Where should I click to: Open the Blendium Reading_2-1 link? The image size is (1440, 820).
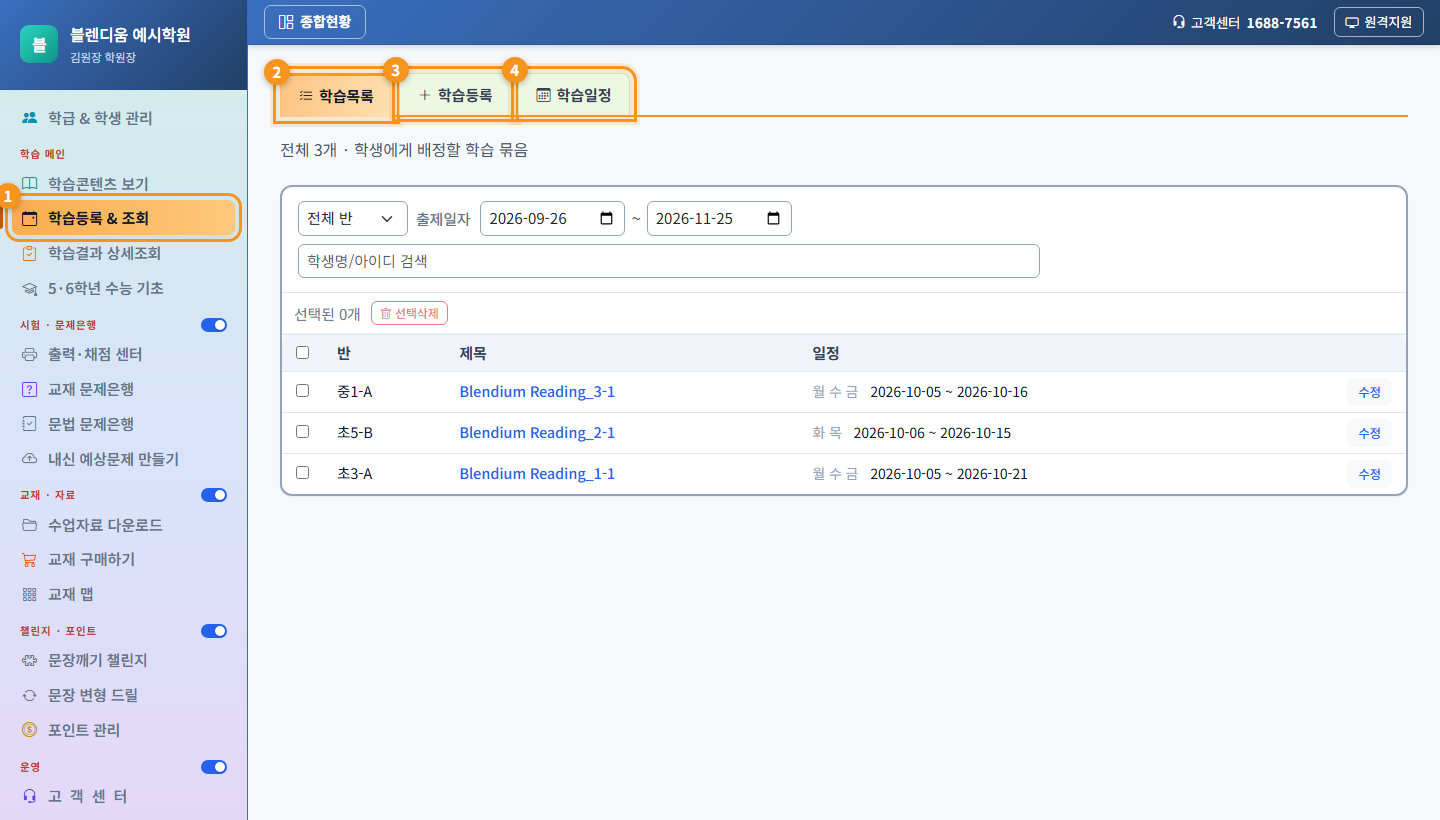537,433
